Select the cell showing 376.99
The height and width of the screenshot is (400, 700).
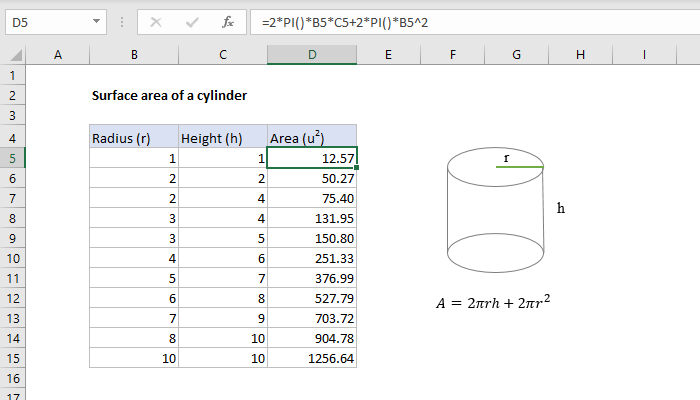(x=312, y=279)
